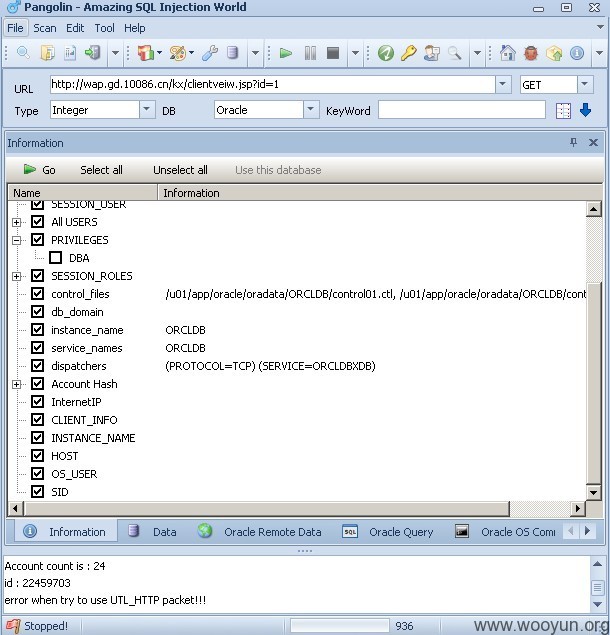This screenshot has width=610, height=635.
Task: Uncheck the OS_USER checkbox
Action: [x=38, y=473]
